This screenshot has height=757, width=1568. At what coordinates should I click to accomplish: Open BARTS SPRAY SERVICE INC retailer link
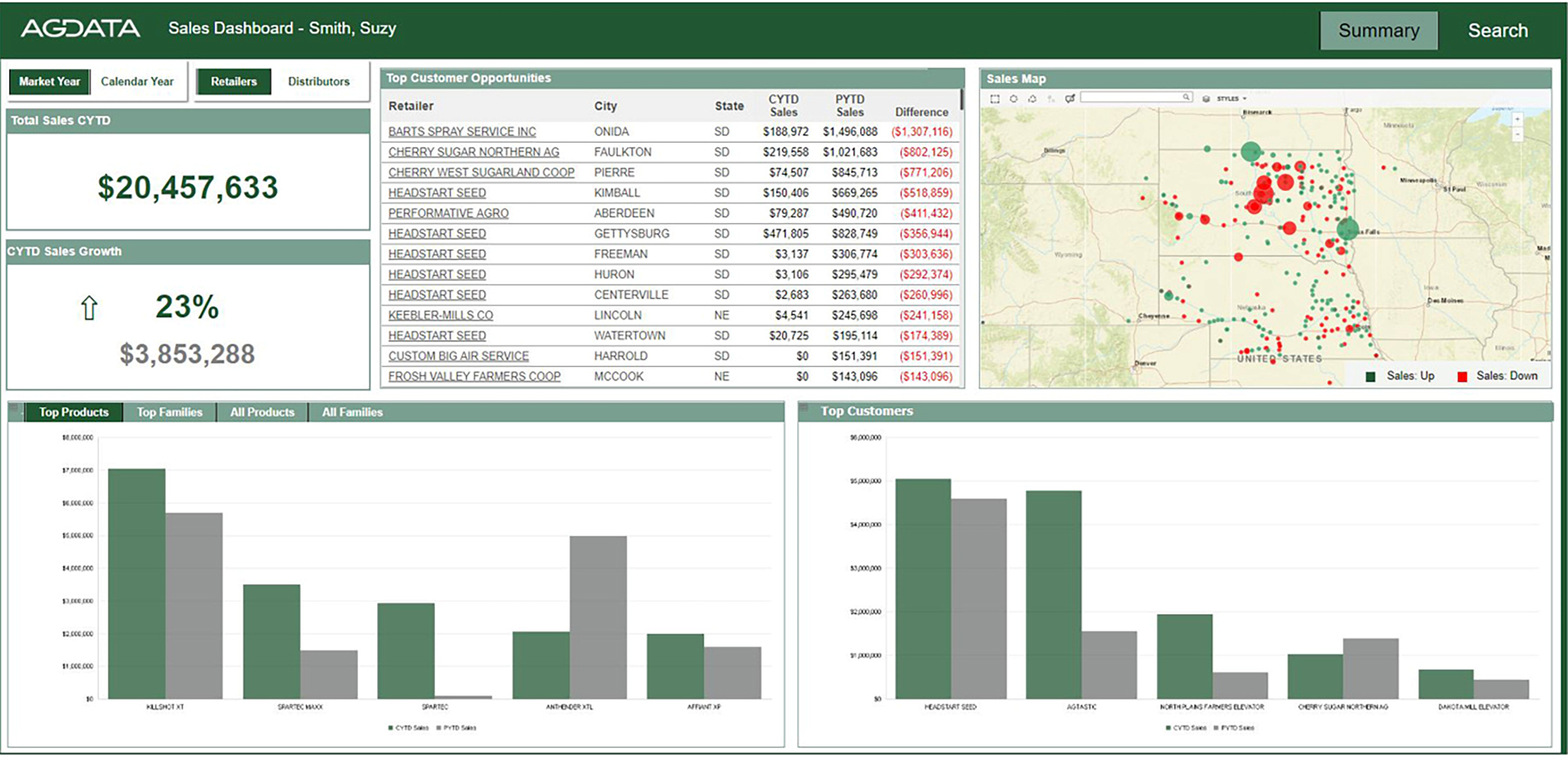pos(462,132)
